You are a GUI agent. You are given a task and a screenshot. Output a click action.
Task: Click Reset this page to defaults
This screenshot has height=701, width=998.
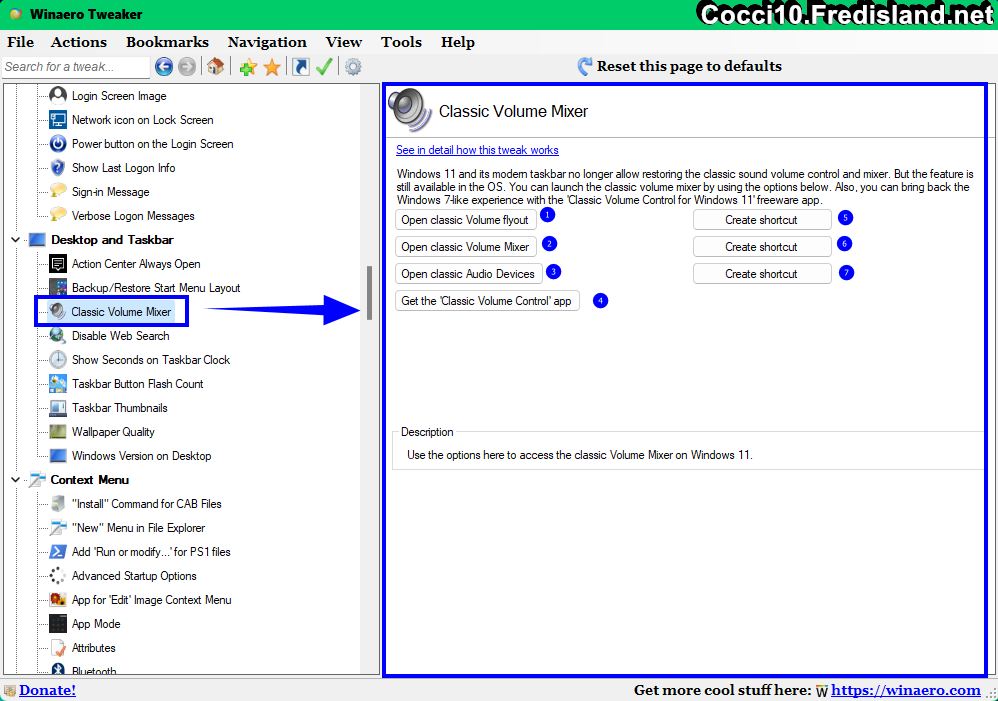tap(680, 66)
